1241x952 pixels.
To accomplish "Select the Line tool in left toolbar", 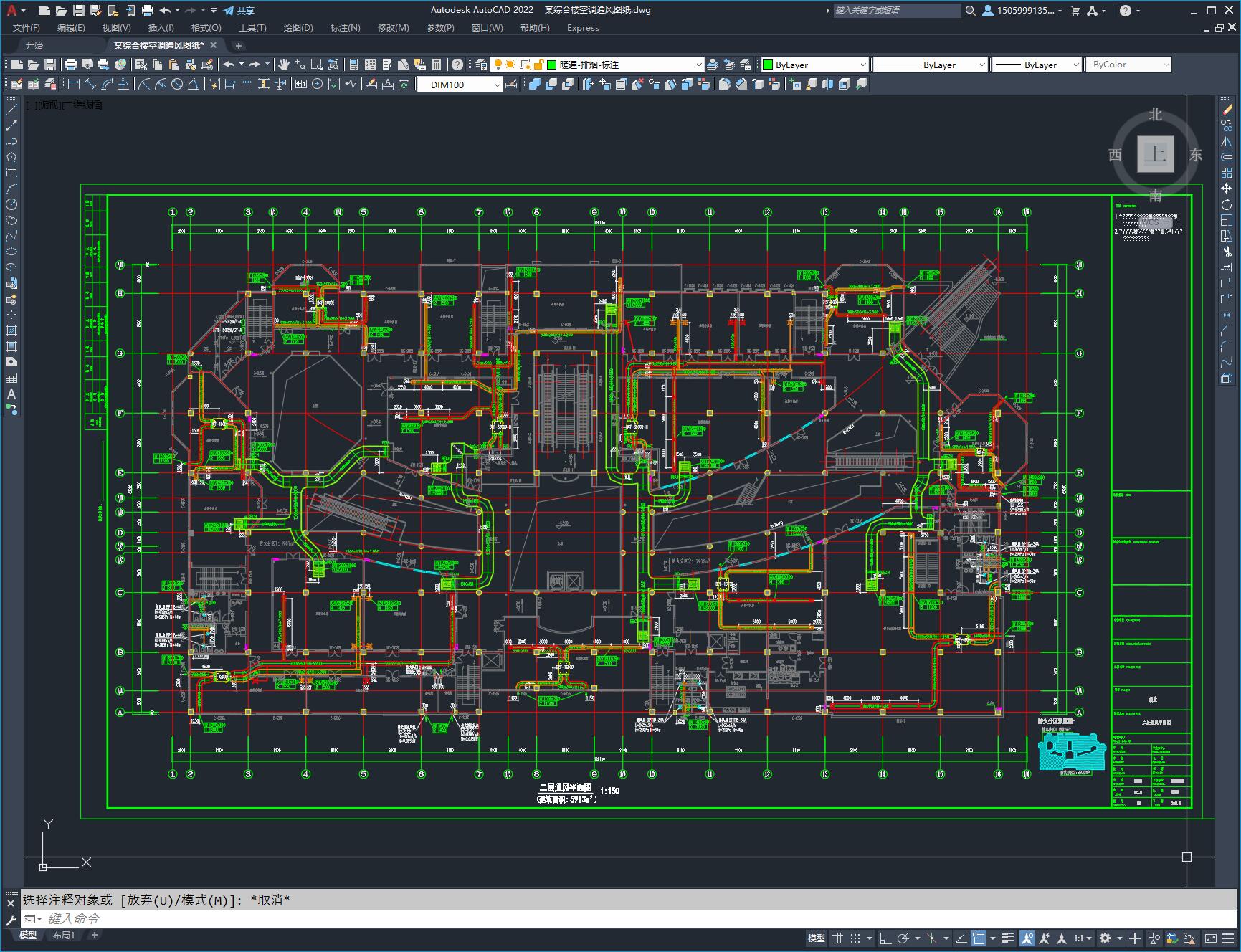I will tap(11, 110).
